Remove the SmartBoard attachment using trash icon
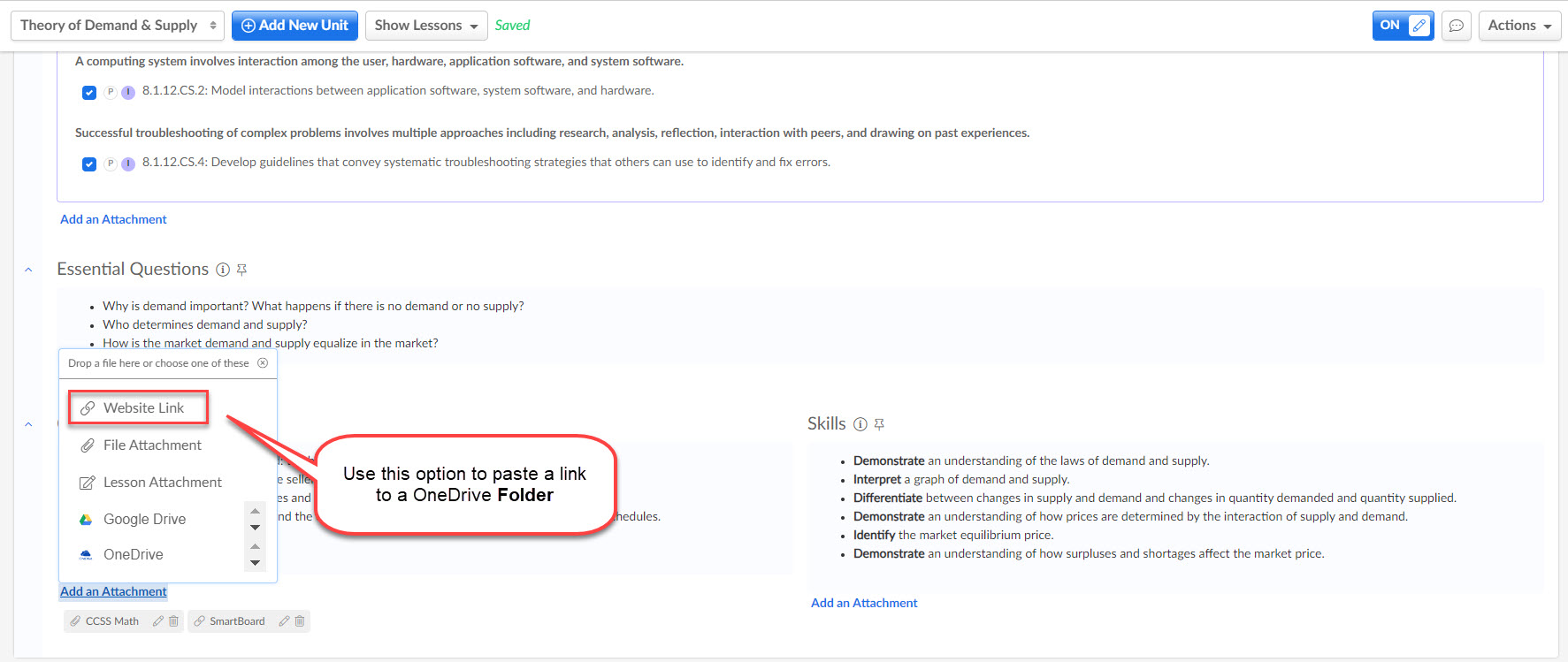Image resolution: width=1568 pixels, height=662 pixels. coord(300,621)
